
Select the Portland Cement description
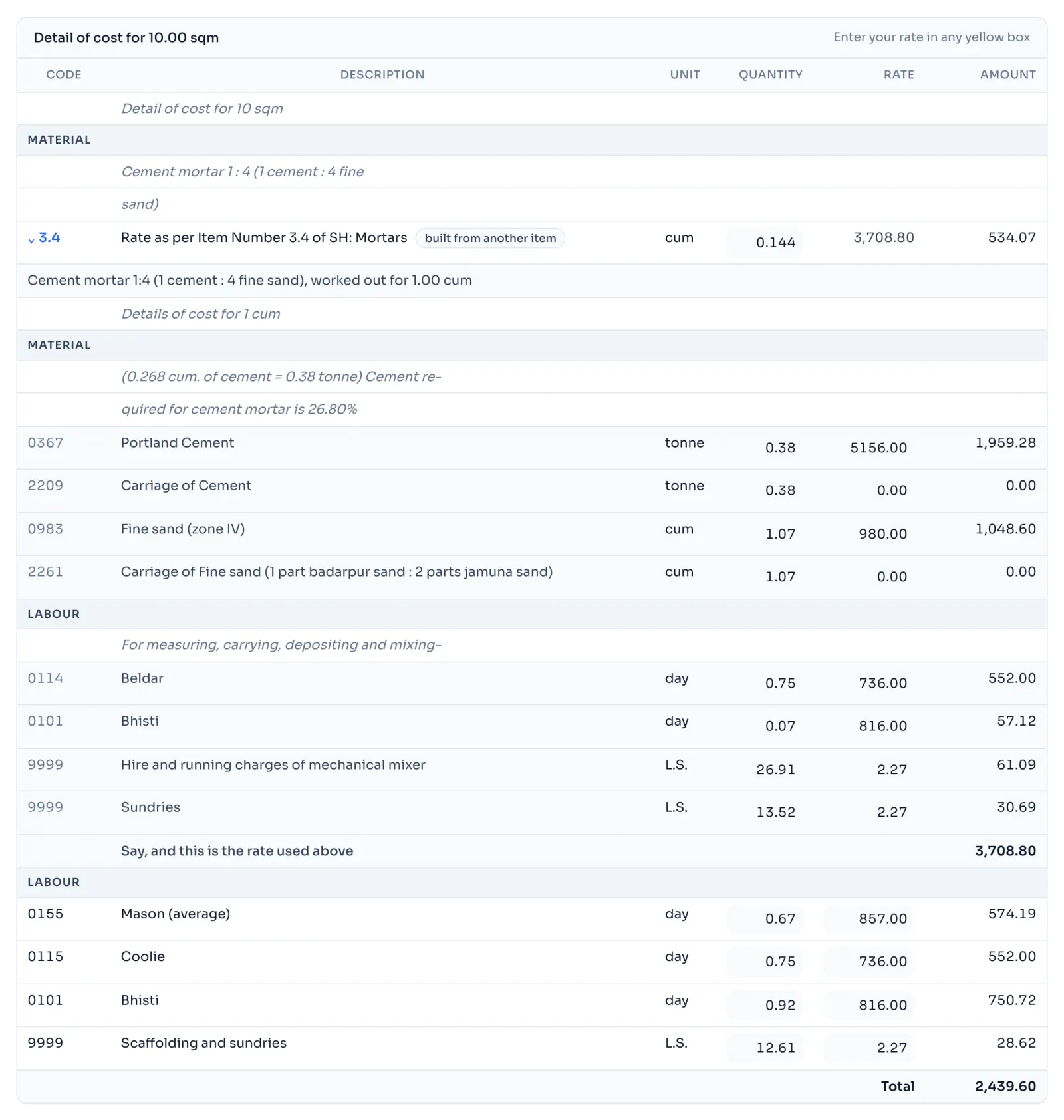coord(178,443)
